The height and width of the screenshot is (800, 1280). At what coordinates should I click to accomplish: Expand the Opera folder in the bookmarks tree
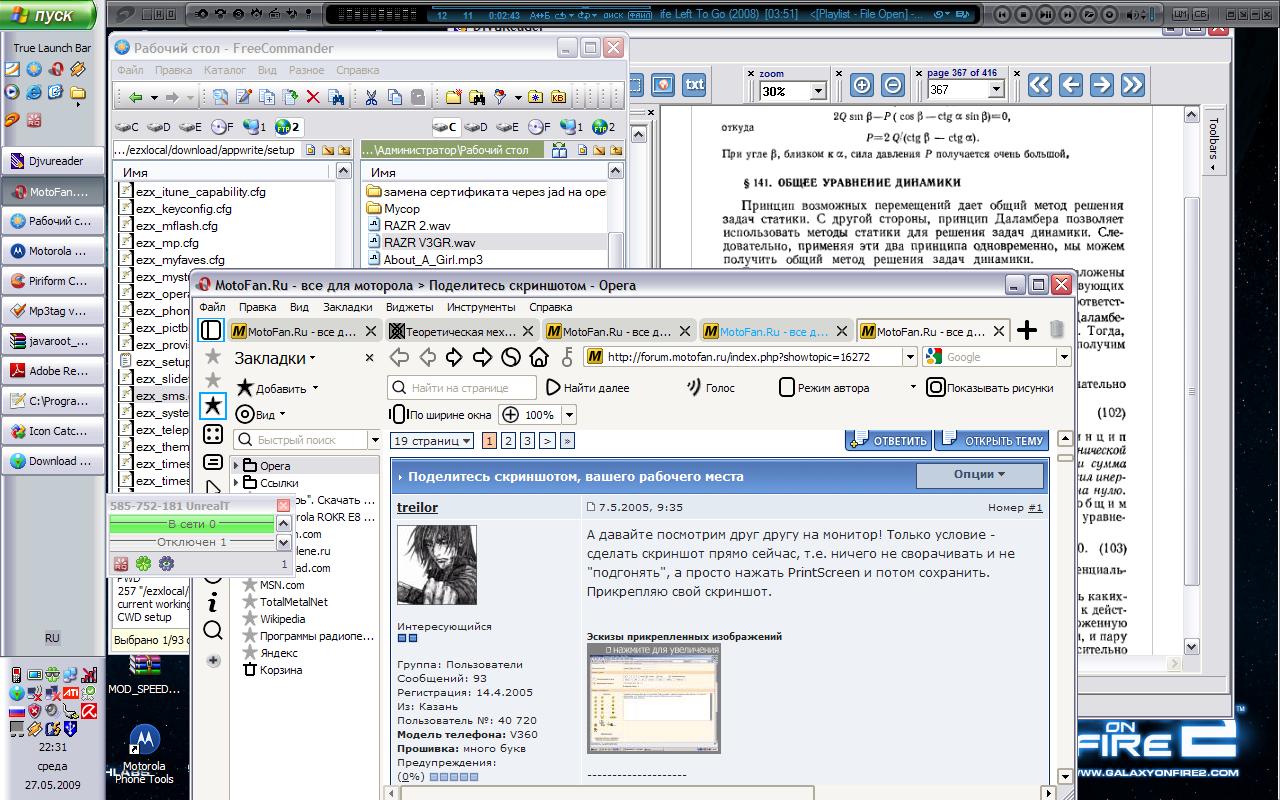tap(237, 466)
